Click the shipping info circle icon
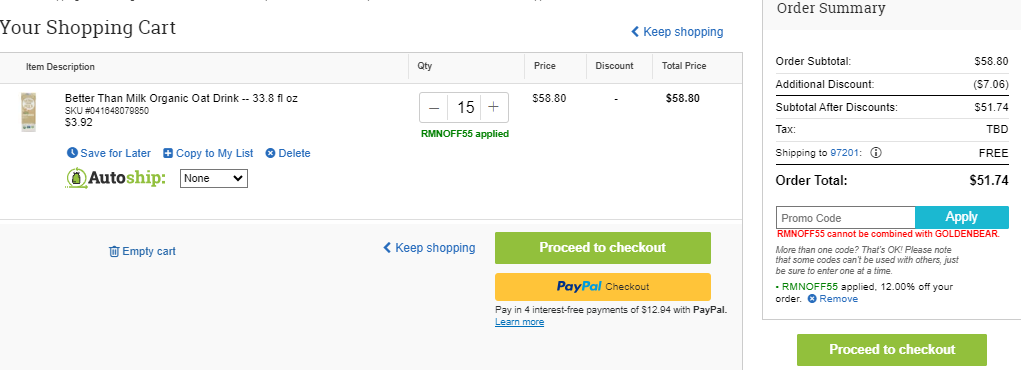 coord(876,153)
